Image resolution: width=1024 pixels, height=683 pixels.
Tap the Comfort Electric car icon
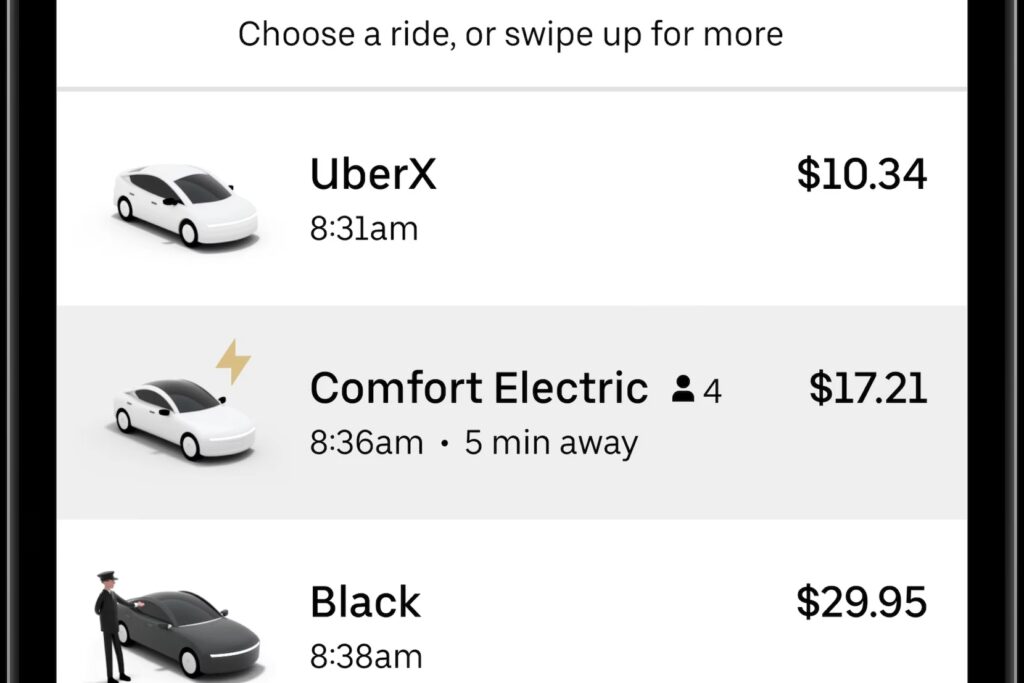point(184,417)
